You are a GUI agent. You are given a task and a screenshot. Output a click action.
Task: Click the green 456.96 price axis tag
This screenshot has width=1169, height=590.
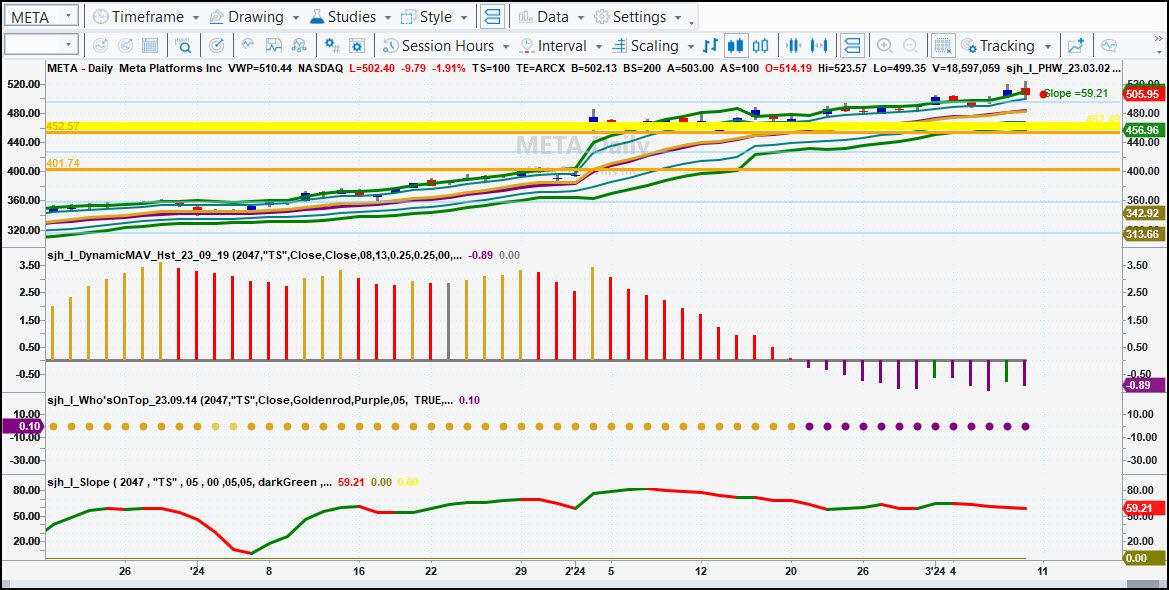point(1142,130)
